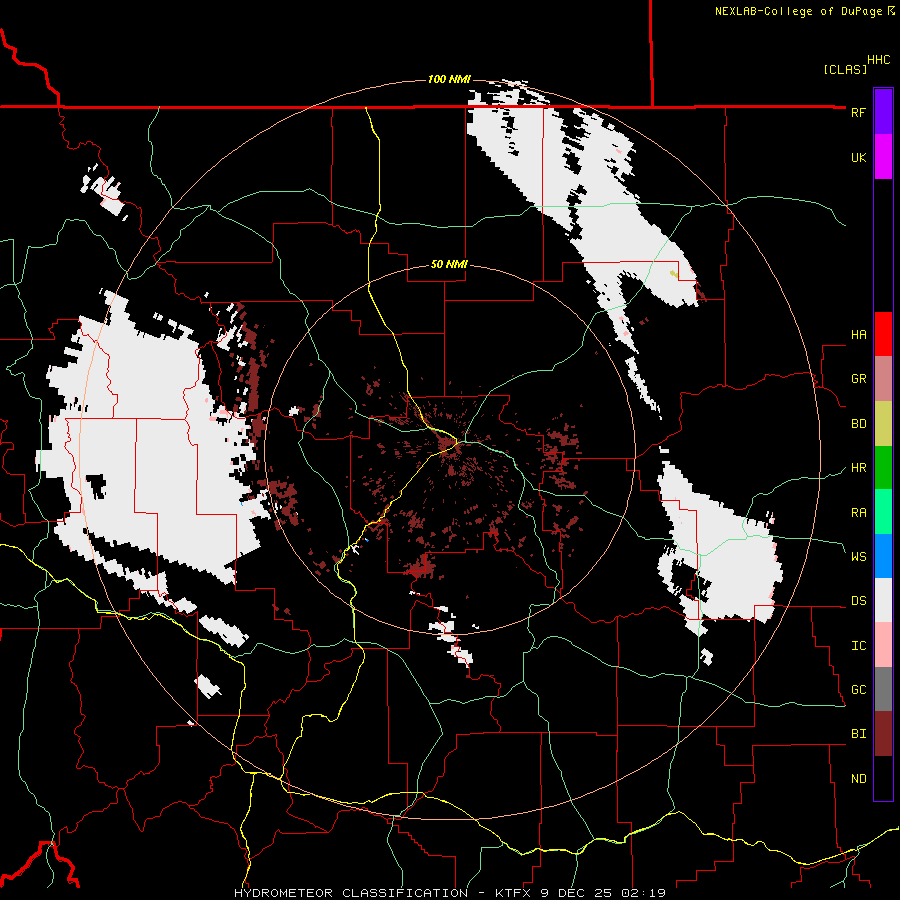Click the 100 NMI range ring label

tap(449, 79)
